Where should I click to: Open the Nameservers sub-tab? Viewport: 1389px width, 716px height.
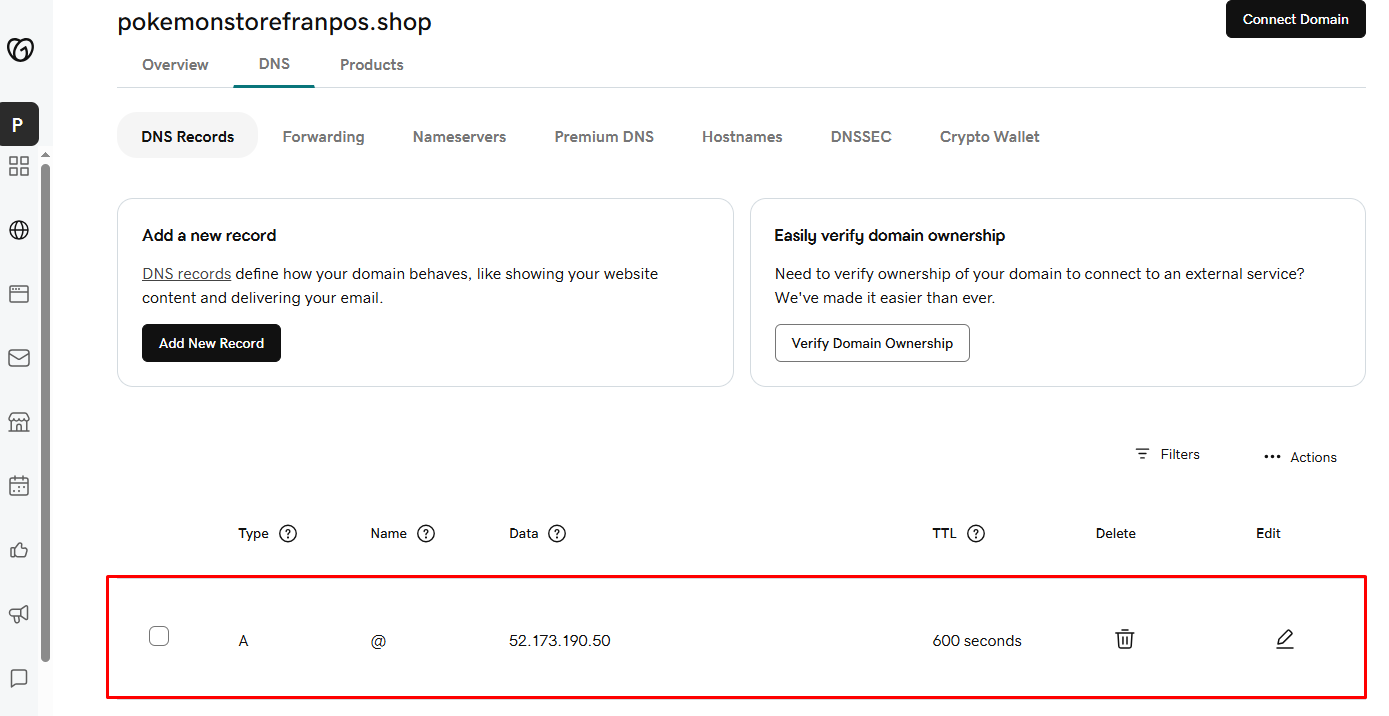[459, 137]
